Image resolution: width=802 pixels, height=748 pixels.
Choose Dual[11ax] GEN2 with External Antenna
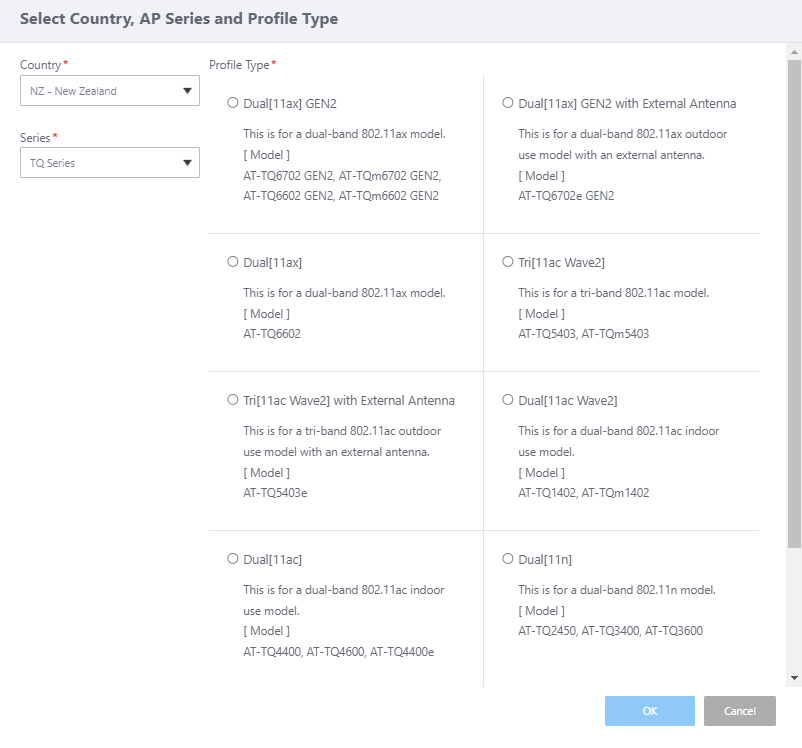click(x=508, y=103)
